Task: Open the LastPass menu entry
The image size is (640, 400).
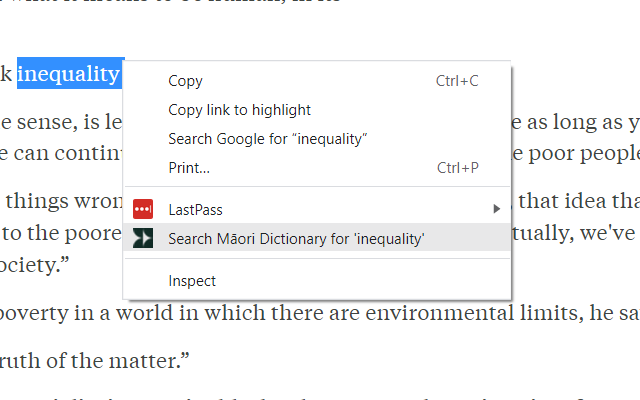Action: (195, 210)
